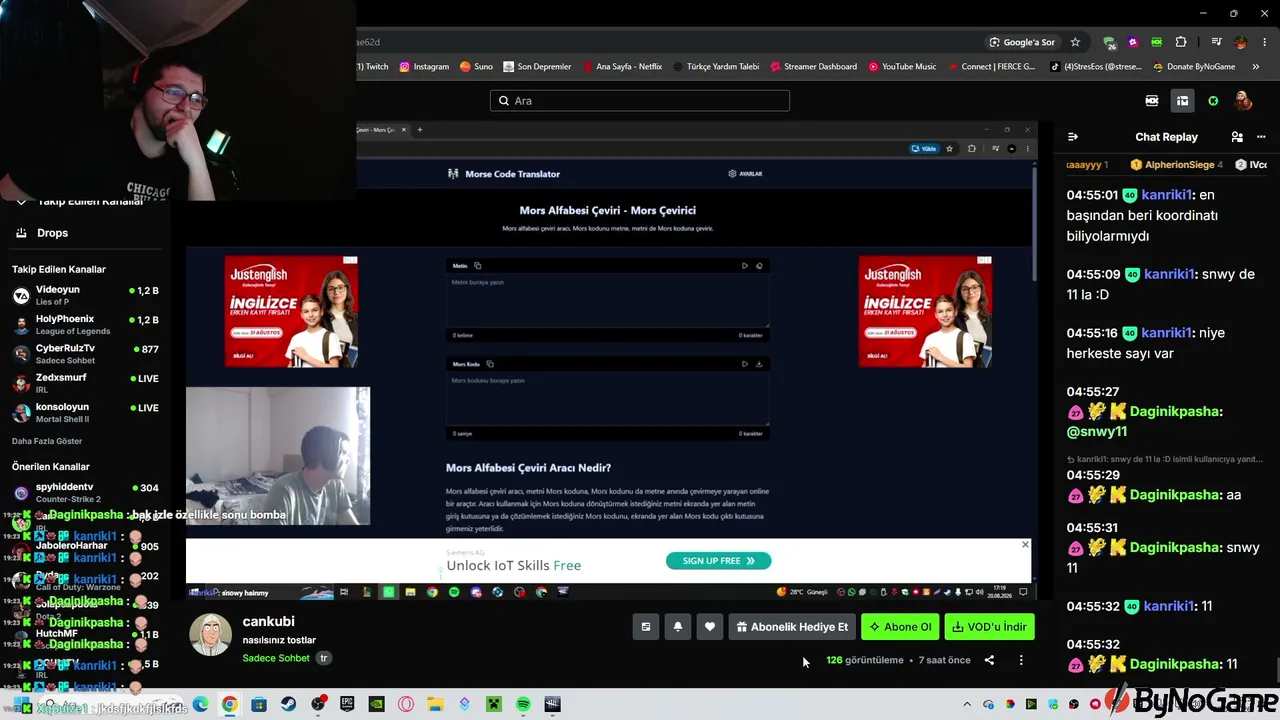Image resolution: width=1280 pixels, height=720 pixels.
Task: Click the Abonelik Hediye Et button
Action: click(x=792, y=627)
